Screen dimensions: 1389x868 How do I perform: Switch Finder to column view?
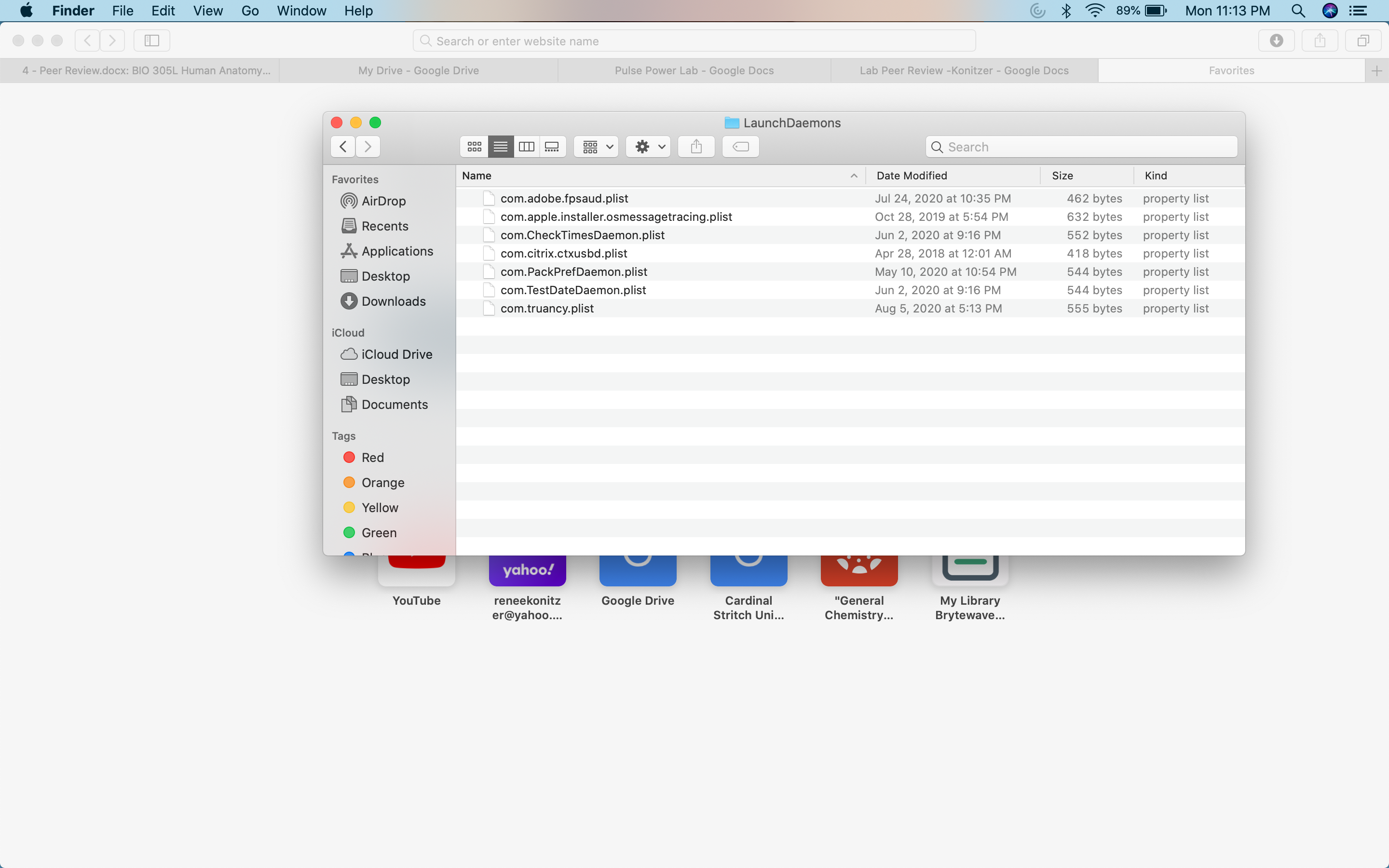click(x=526, y=147)
